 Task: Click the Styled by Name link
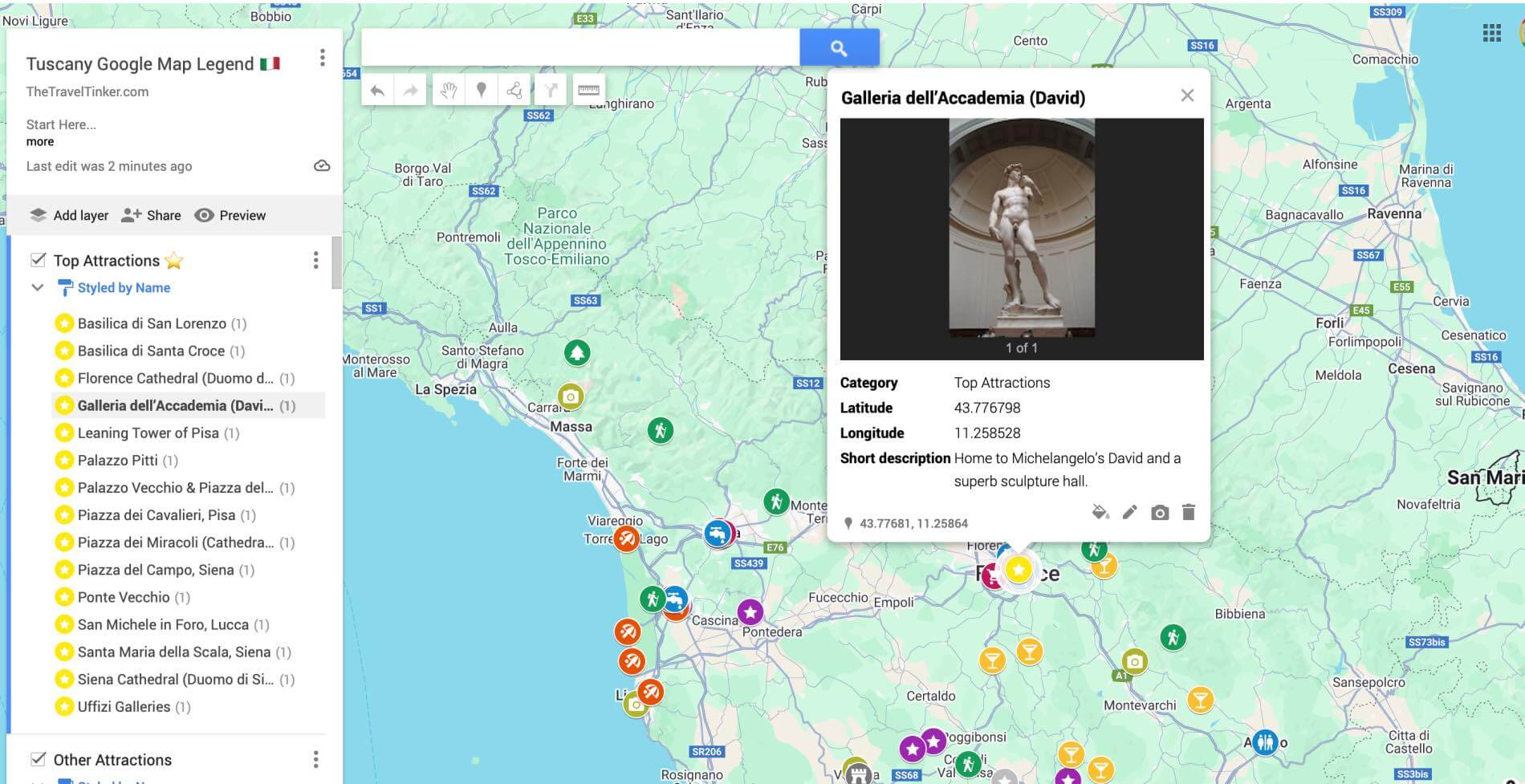(124, 287)
